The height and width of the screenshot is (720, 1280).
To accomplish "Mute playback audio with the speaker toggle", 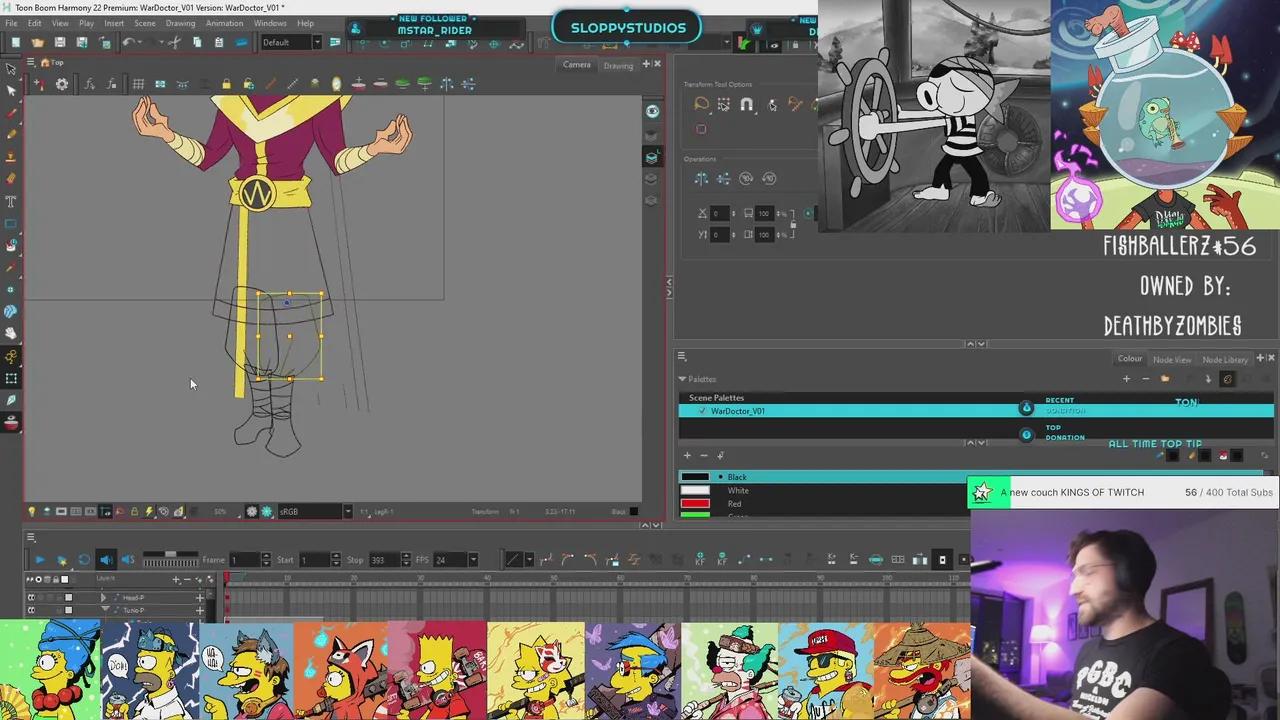I will (x=107, y=560).
